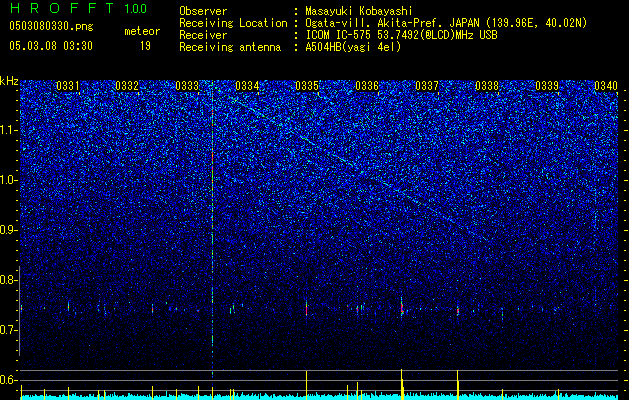The width and height of the screenshot is (629, 400).
Task: Click the date stamp 05.03.08 03:30
Action: pyautogui.click(x=51, y=46)
